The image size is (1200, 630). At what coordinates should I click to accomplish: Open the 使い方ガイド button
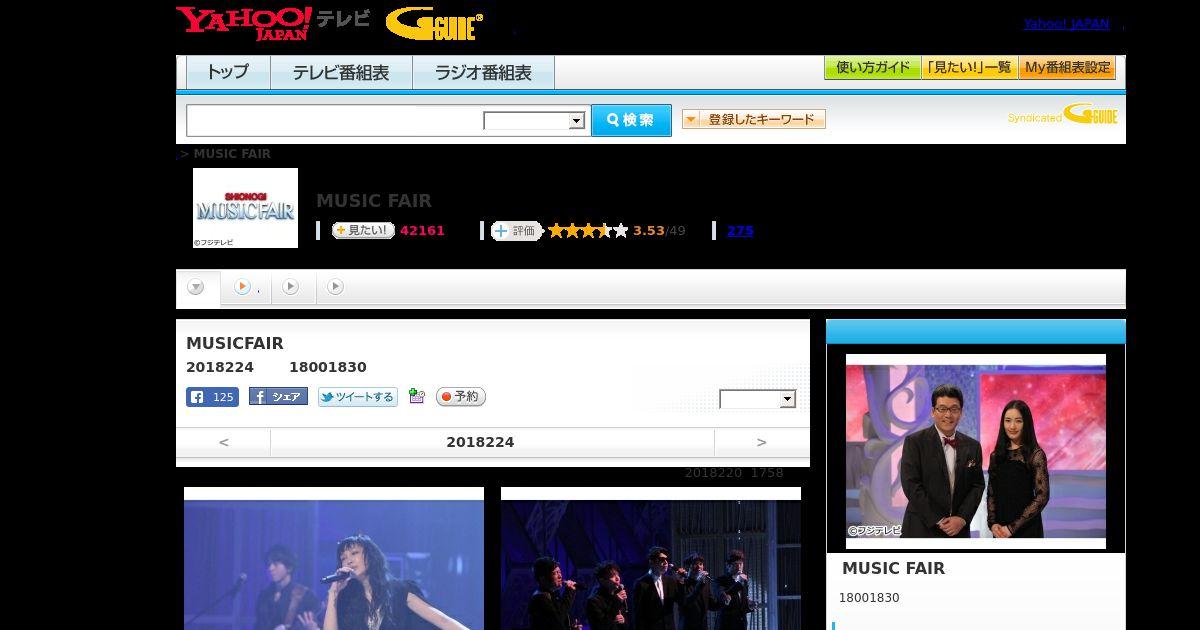872,67
